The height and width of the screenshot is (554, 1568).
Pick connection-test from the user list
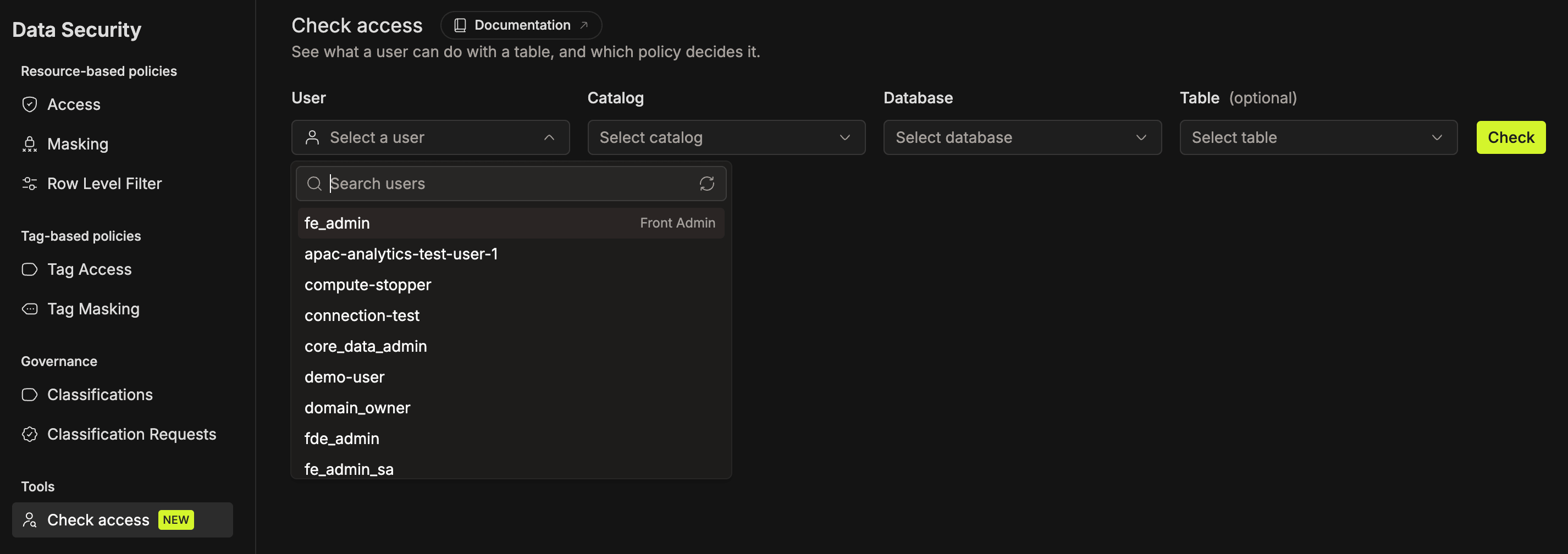tap(511, 316)
